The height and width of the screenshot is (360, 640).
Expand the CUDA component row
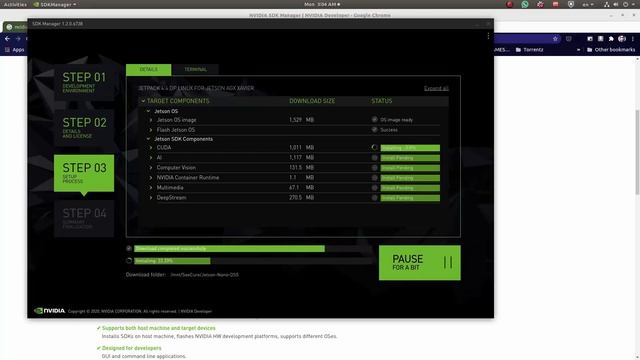(x=151, y=148)
